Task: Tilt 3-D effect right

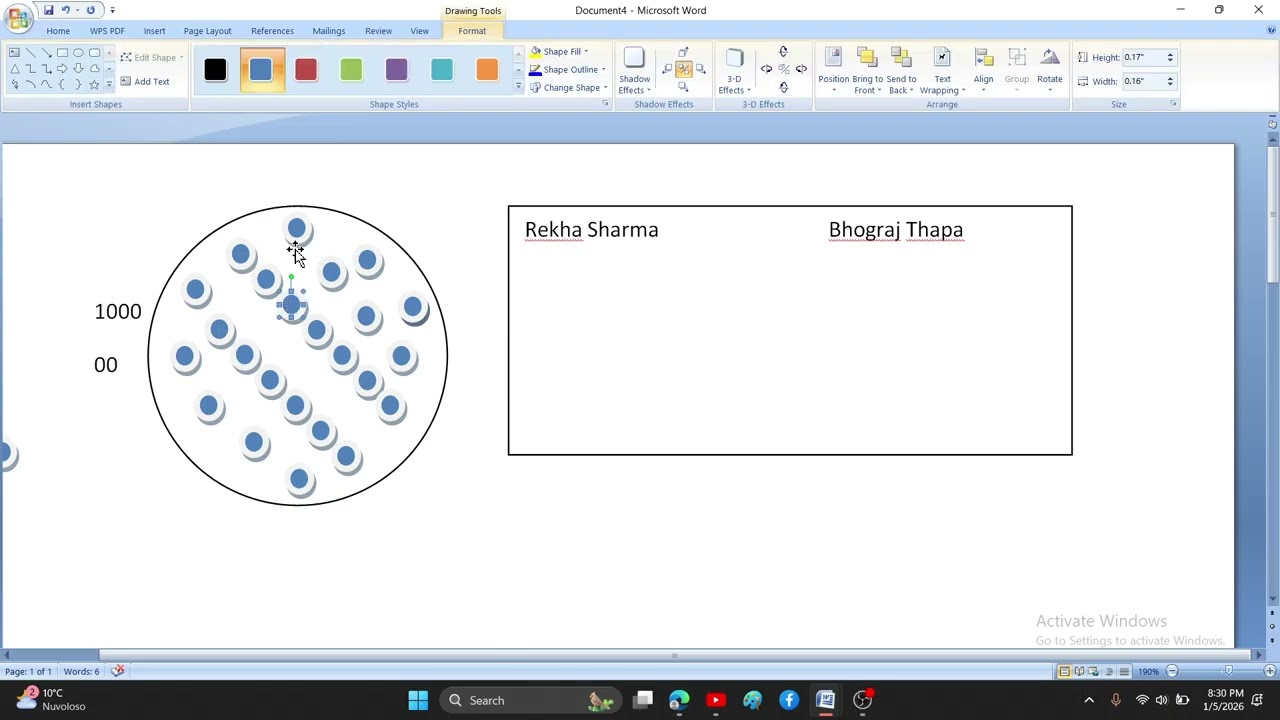Action: pos(801,69)
